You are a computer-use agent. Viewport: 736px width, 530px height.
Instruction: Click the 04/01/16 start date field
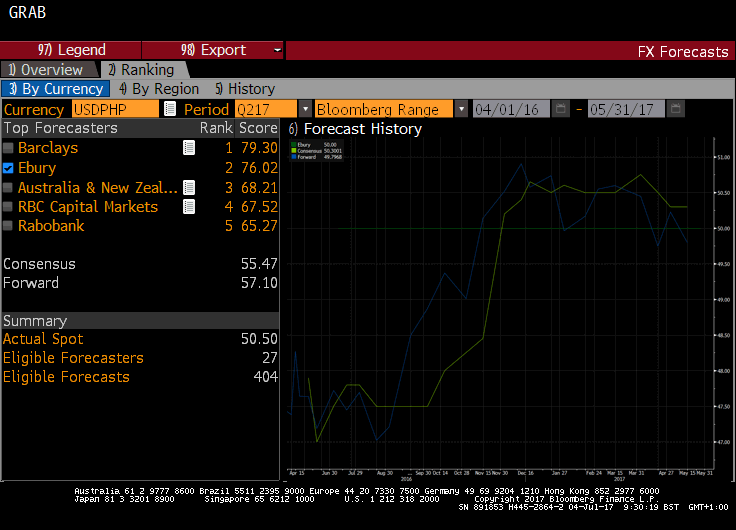(511, 109)
